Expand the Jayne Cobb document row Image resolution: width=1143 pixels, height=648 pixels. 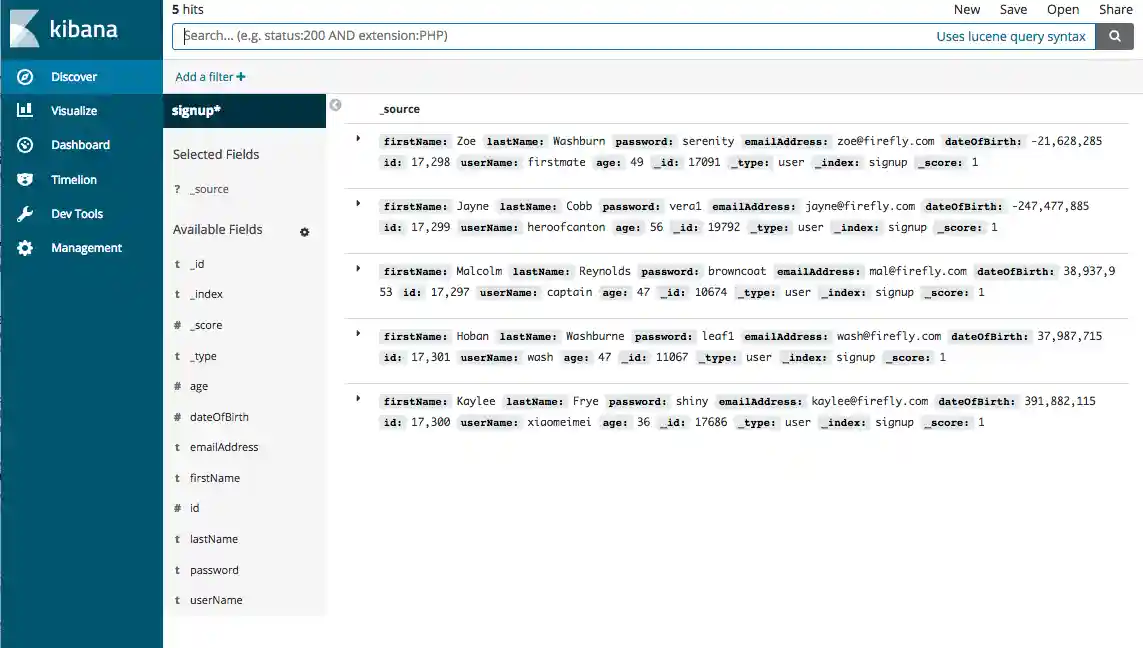click(x=358, y=204)
